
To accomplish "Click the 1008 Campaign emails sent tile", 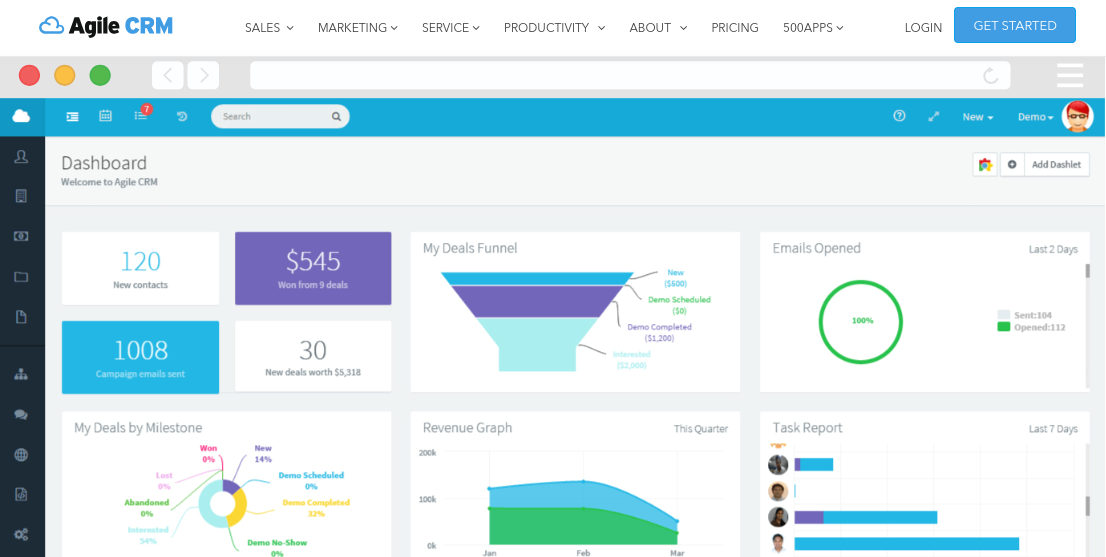I will pyautogui.click(x=140, y=357).
